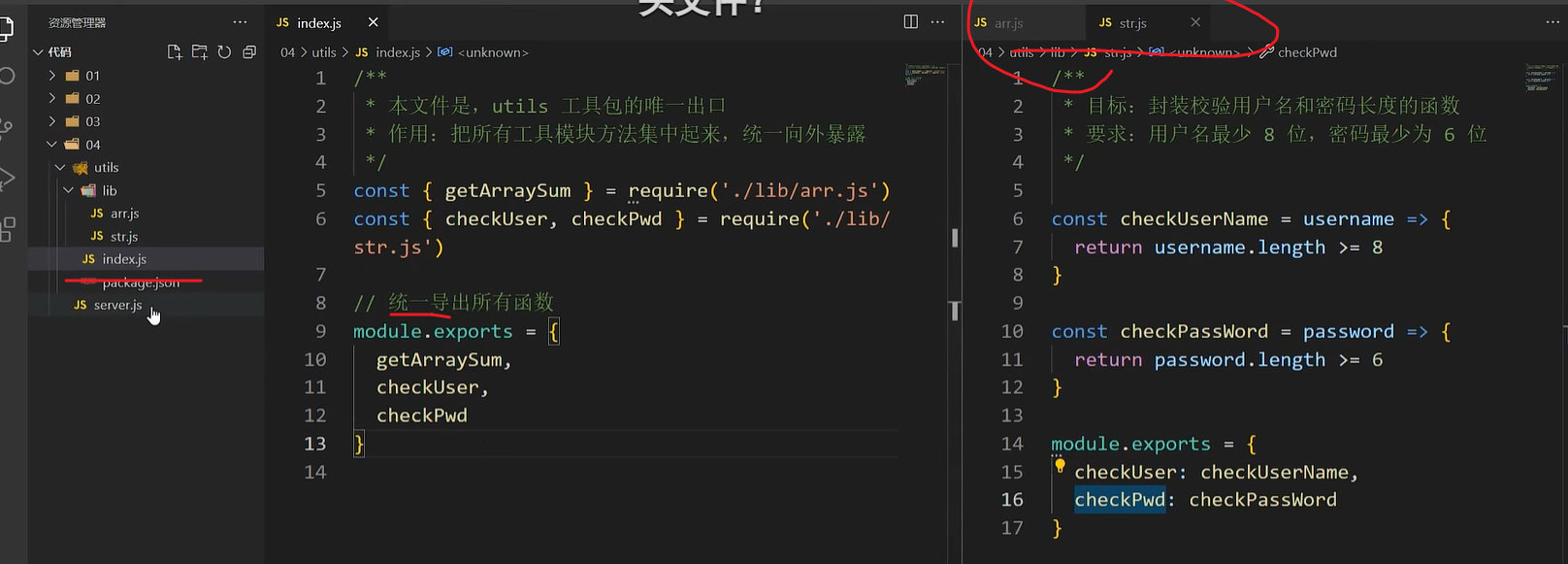The width and height of the screenshot is (1568, 564).
Task: Click the minimap of the str.js editor
Action: pyautogui.click(x=1541, y=78)
